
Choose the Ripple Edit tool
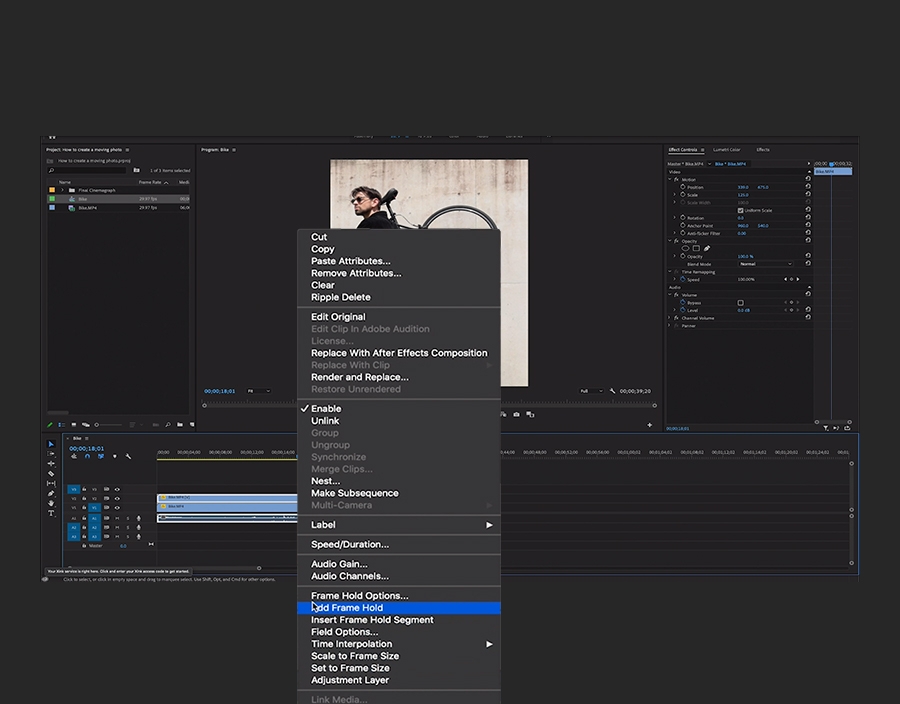click(51, 464)
